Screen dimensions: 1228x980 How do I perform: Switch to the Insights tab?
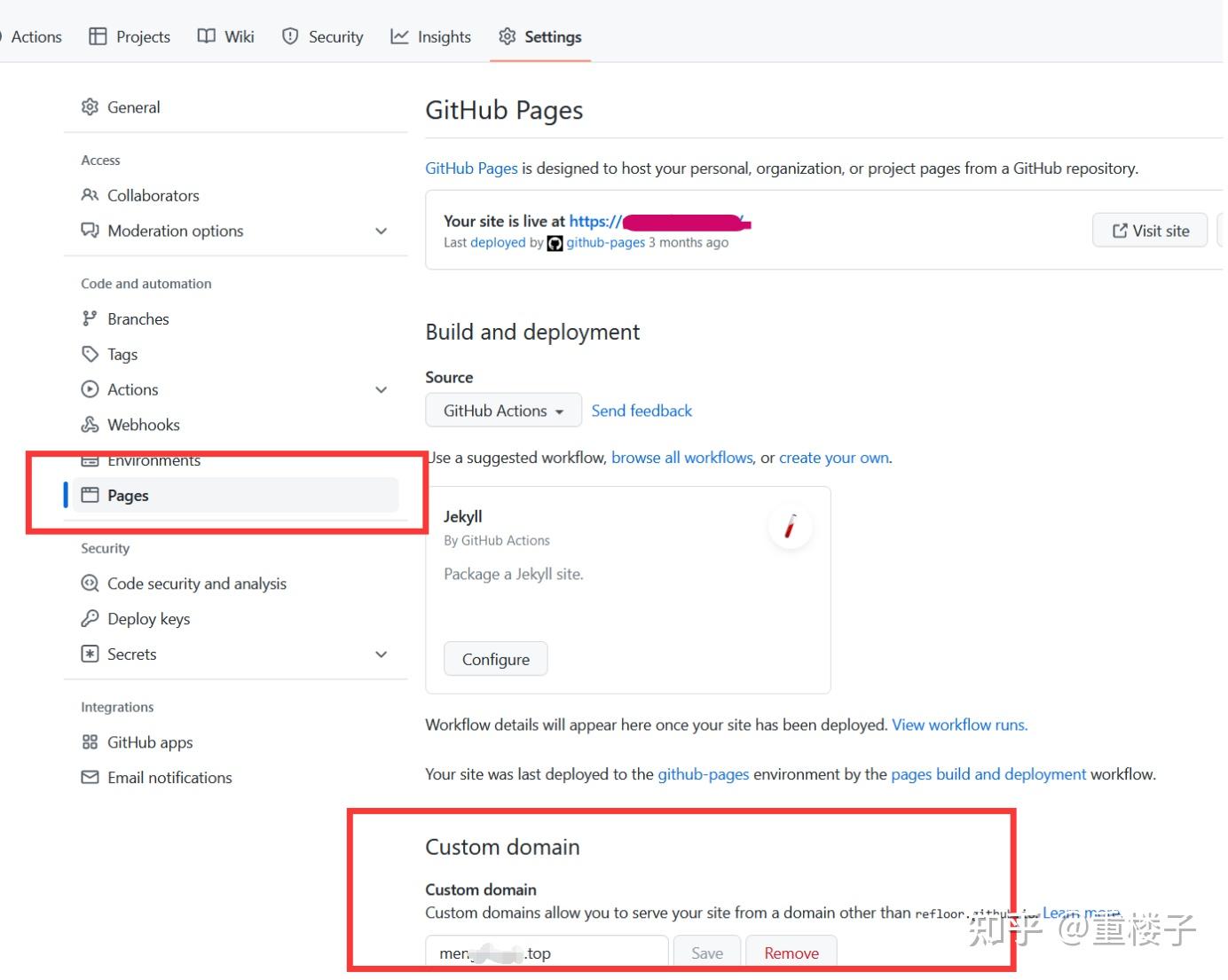pyautogui.click(x=430, y=36)
